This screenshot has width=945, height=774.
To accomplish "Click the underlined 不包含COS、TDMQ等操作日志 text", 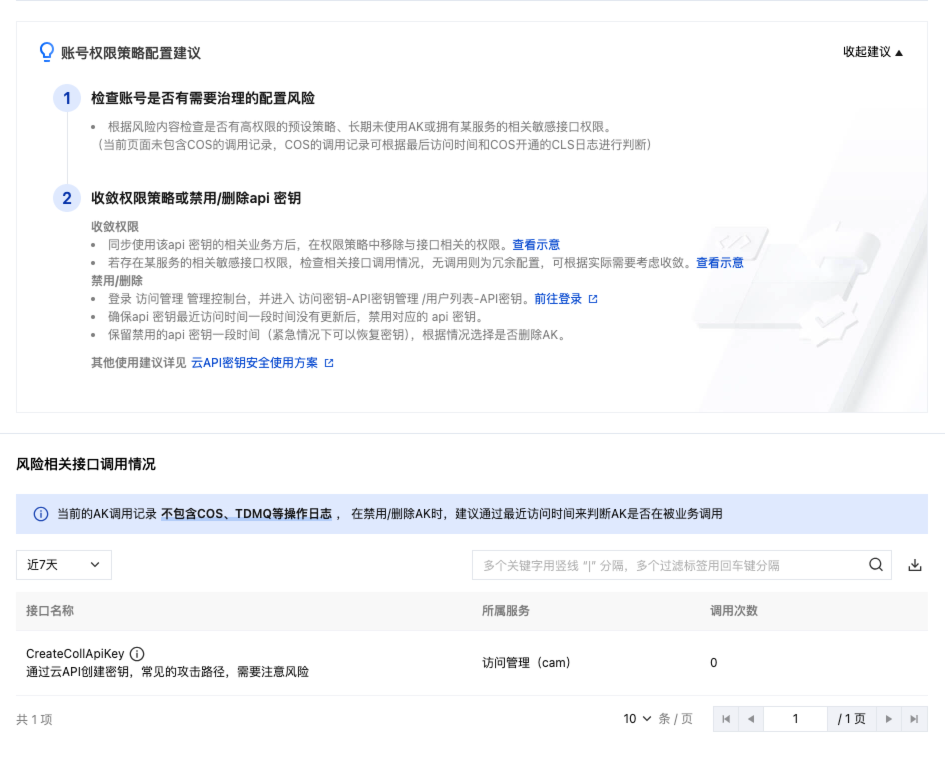I will [x=246, y=514].
